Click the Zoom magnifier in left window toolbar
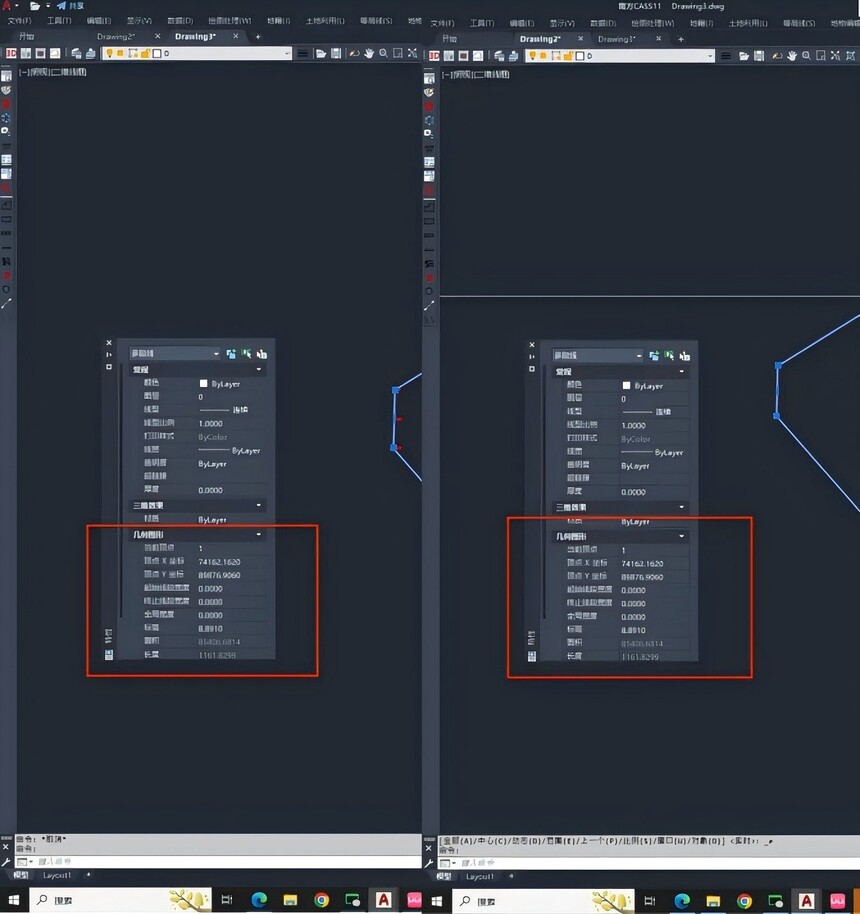This screenshot has height=914, width=860. [x=383, y=54]
